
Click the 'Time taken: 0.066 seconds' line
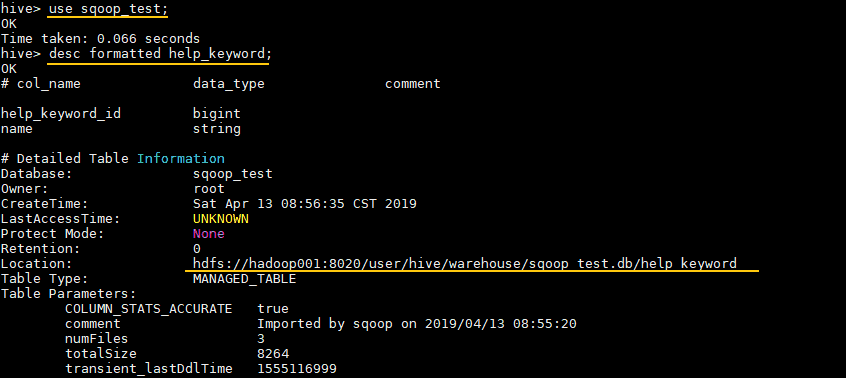click(x=100, y=39)
